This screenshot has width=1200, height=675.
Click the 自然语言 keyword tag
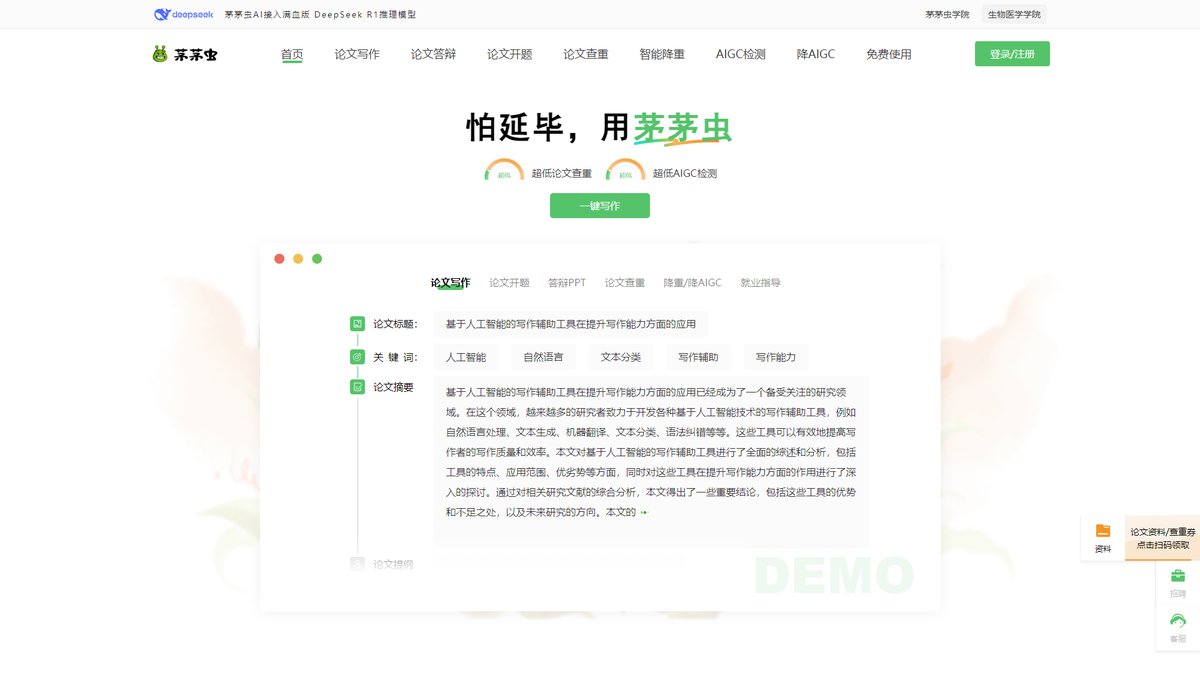(x=543, y=357)
